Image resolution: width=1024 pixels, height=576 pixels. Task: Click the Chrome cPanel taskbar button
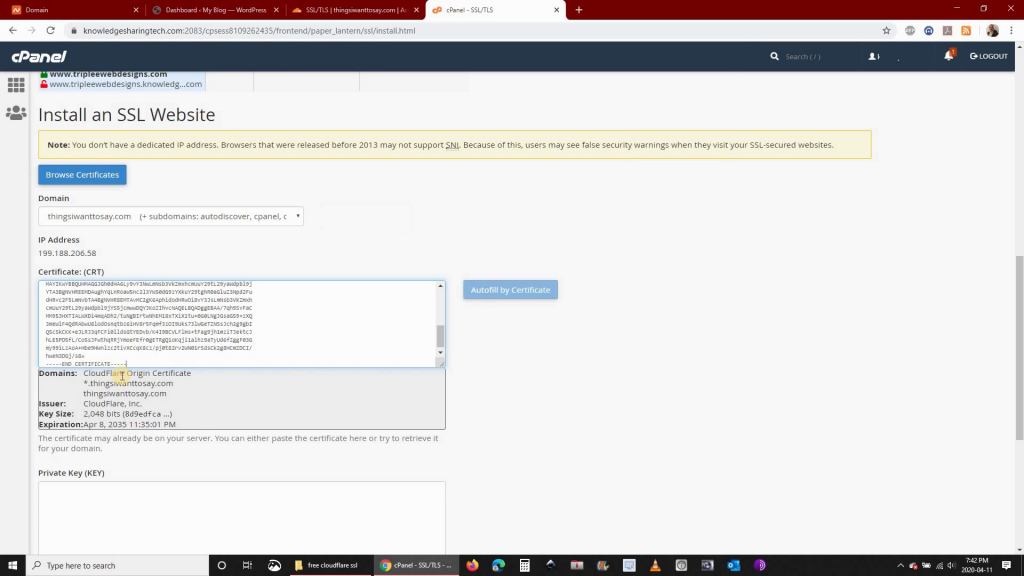click(417, 566)
